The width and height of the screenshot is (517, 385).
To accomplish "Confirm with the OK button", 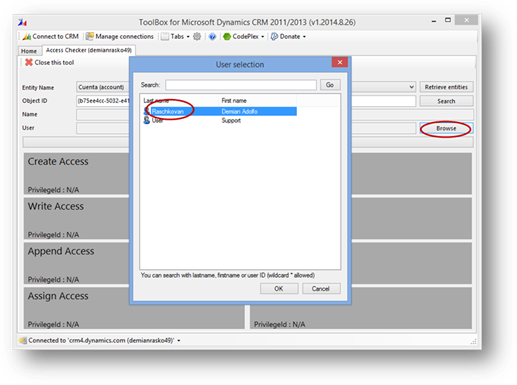I will click(279, 289).
